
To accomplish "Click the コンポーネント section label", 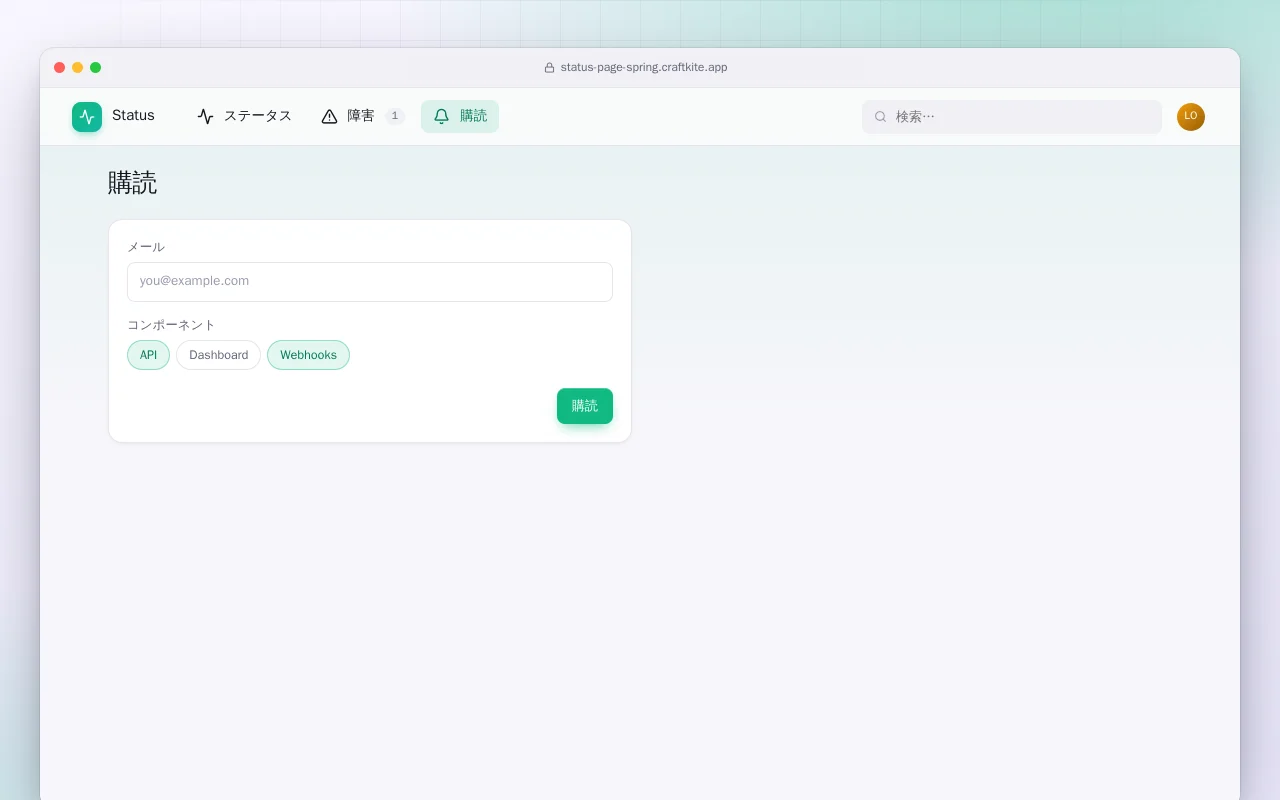I will 171,325.
